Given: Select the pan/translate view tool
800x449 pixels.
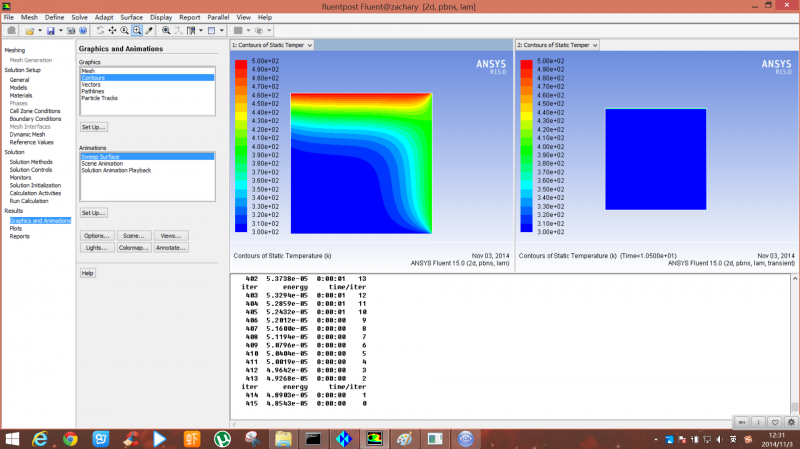Looking at the screenshot, I should (112, 30).
